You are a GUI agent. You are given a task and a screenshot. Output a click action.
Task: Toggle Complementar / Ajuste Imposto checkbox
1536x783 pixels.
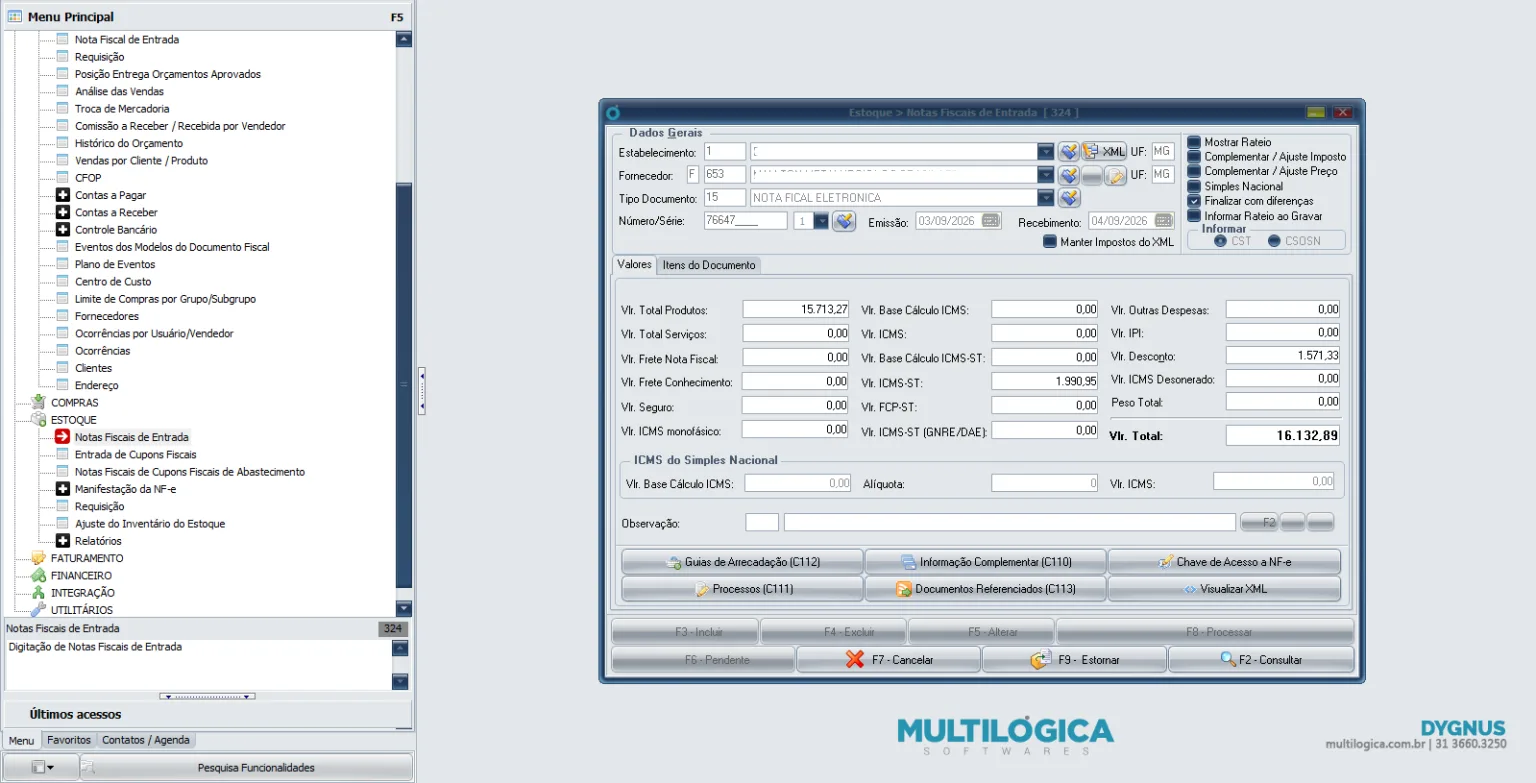(x=1194, y=157)
